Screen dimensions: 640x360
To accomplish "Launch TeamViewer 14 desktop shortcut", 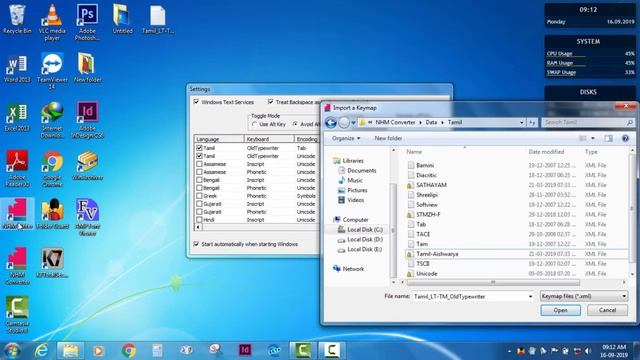I will tap(52, 71).
